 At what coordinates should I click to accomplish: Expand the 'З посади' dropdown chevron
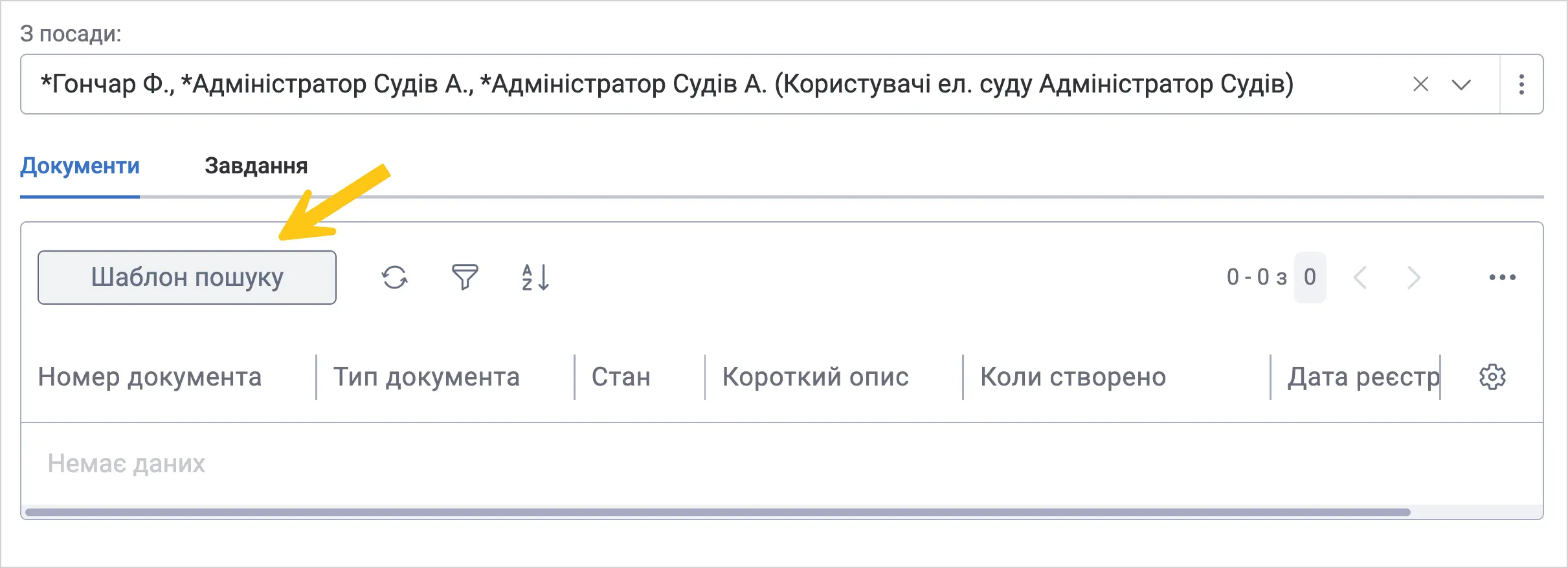(1461, 85)
